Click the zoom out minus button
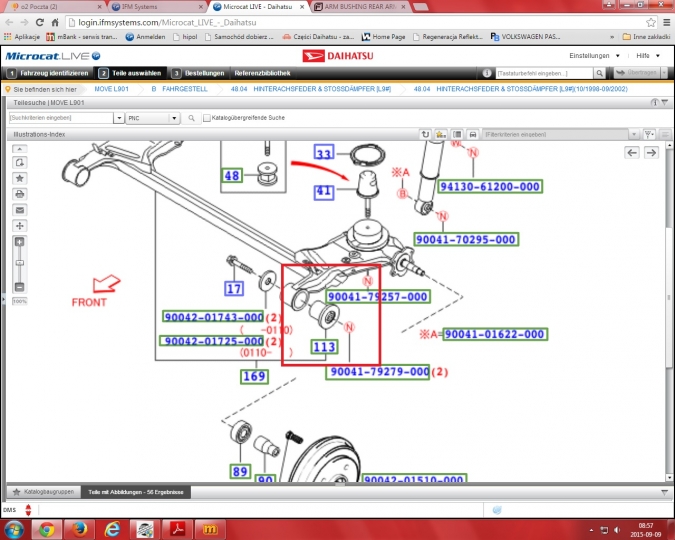 (19, 287)
